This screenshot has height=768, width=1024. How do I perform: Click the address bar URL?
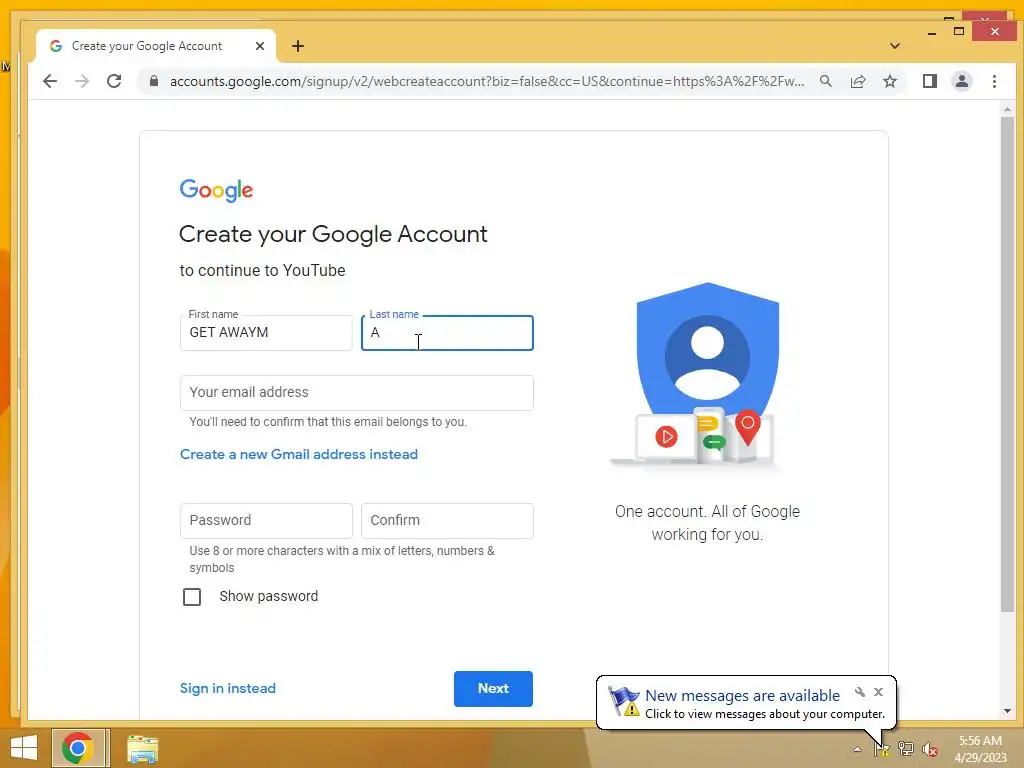(487, 81)
